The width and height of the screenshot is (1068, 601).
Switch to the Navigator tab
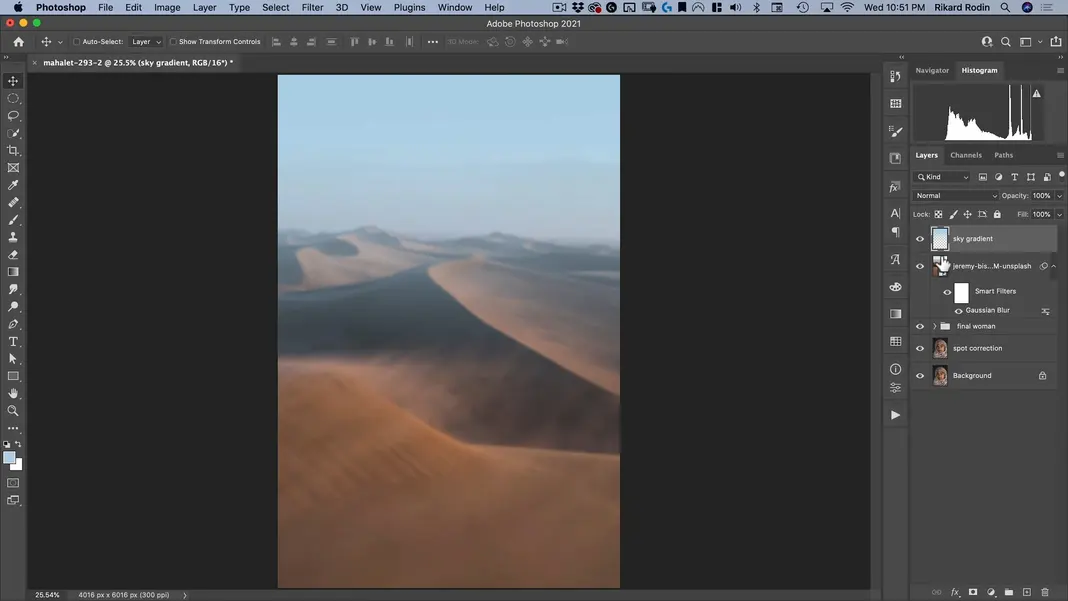pos(932,70)
